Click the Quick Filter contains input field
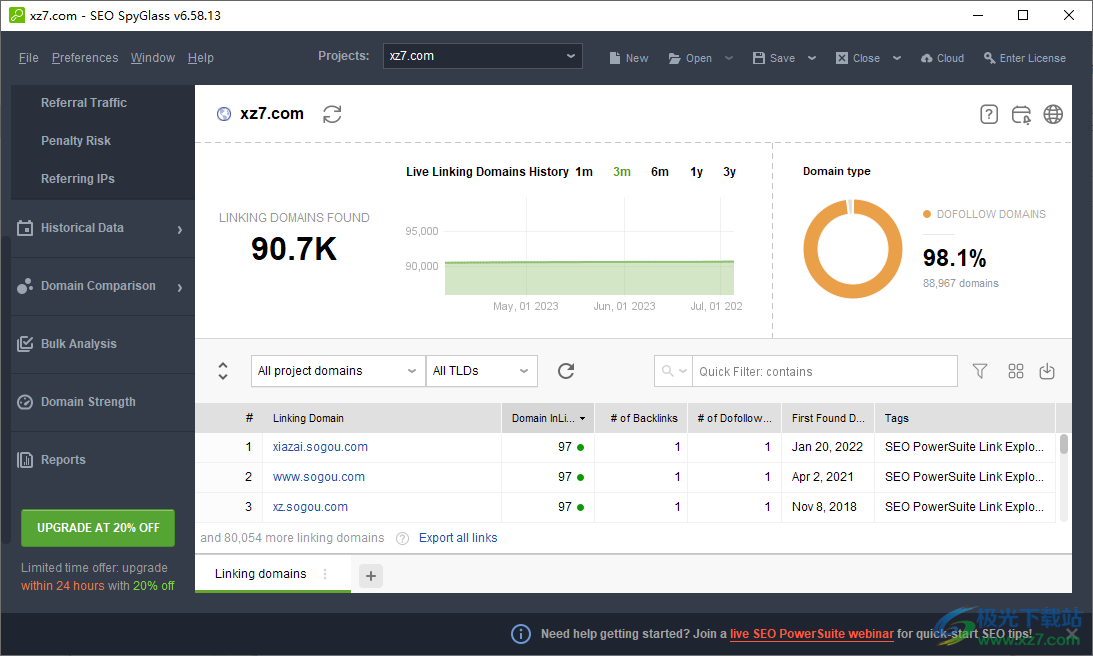 [825, 371]
